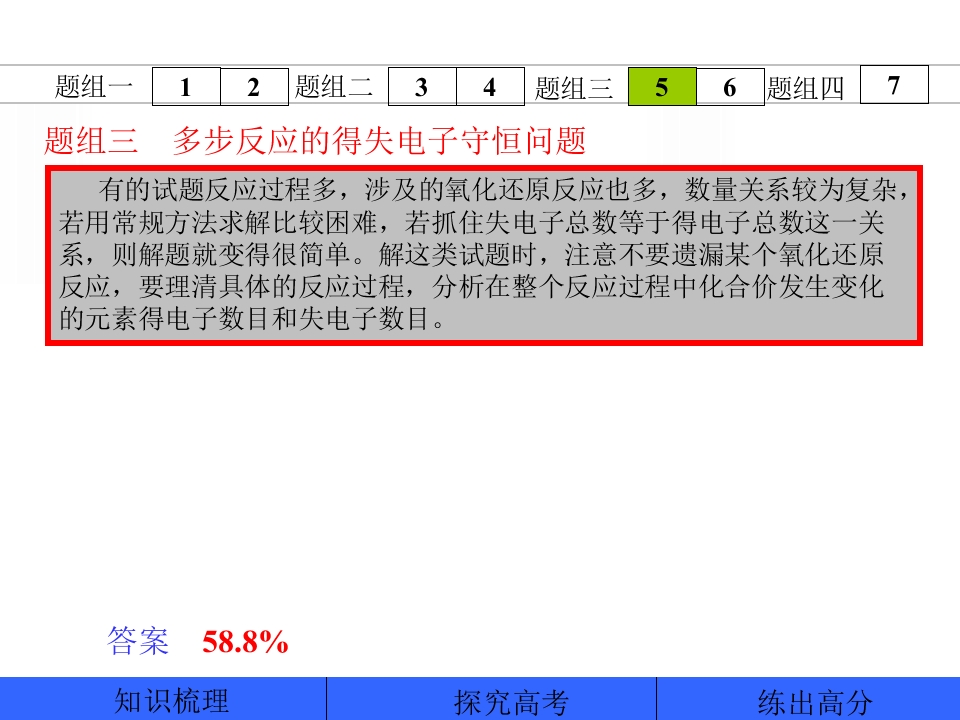Viewport: 960px width, 720px height.
Task: Open question 4 in 题组二
Action: pos(489,87)
